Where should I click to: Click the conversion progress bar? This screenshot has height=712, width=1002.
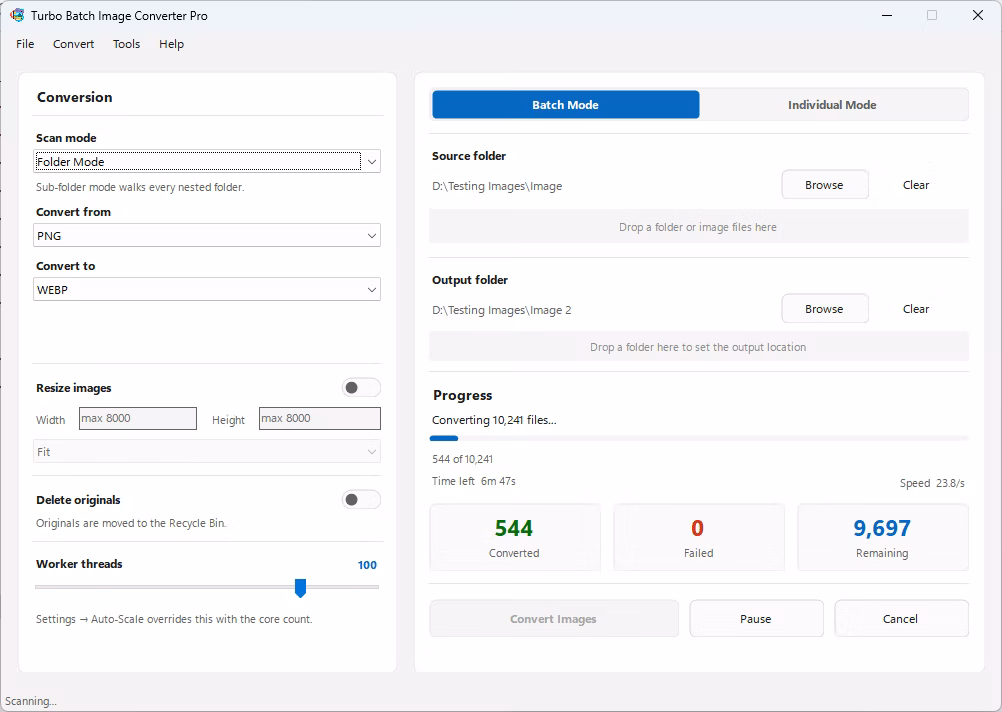(x=699, y=438)
